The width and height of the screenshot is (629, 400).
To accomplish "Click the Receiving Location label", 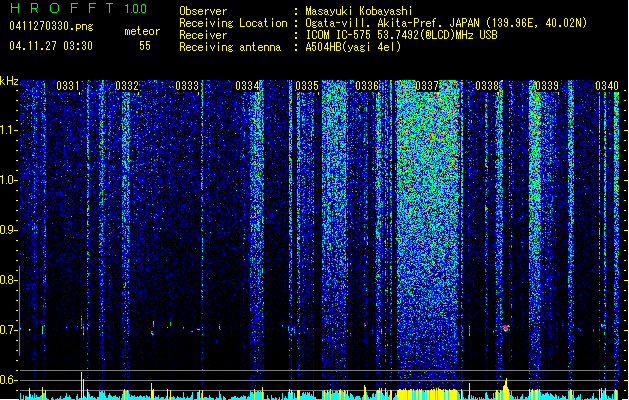I will (x=233, y=23).
